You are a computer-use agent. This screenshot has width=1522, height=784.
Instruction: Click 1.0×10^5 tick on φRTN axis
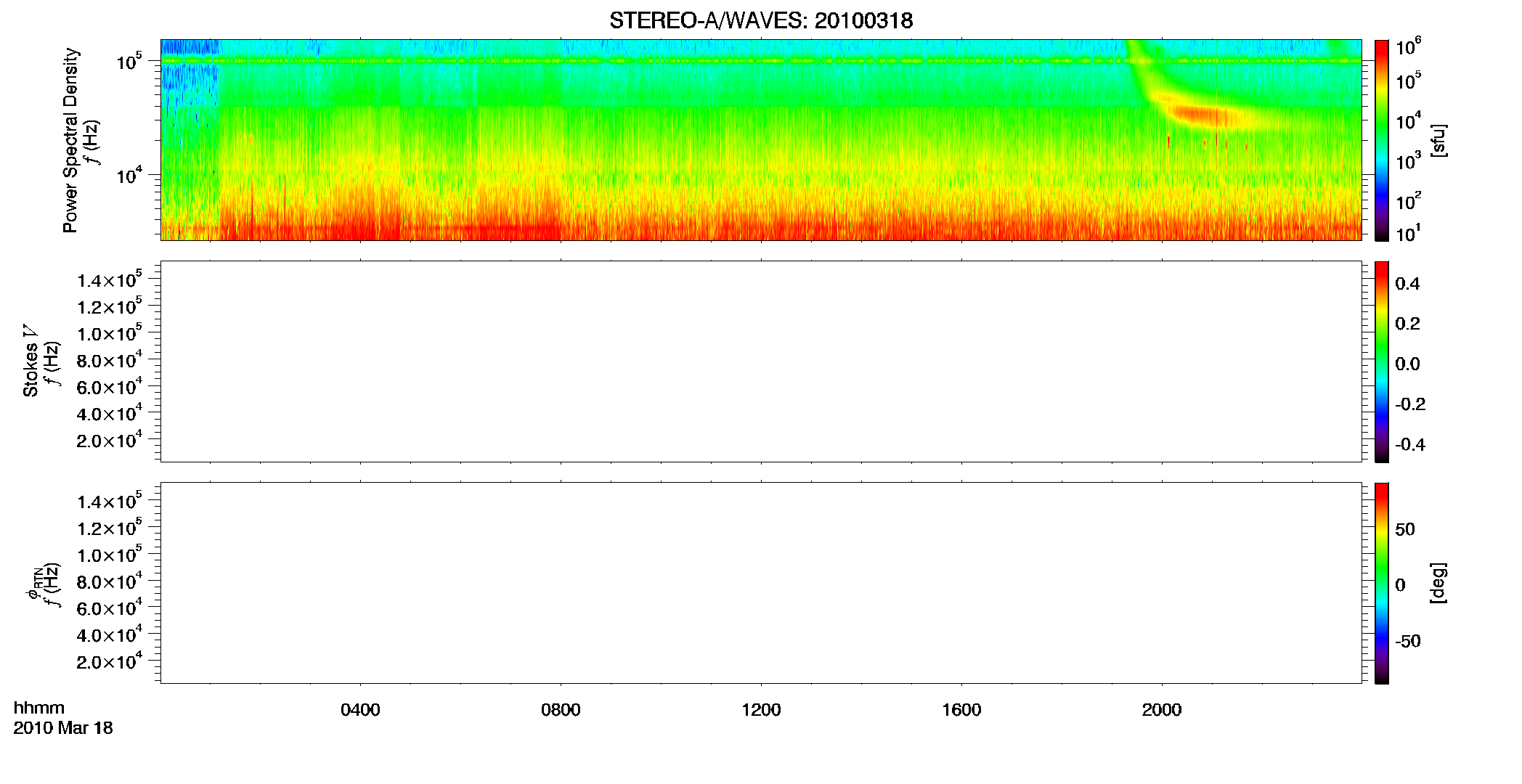[x=110, y=555]
